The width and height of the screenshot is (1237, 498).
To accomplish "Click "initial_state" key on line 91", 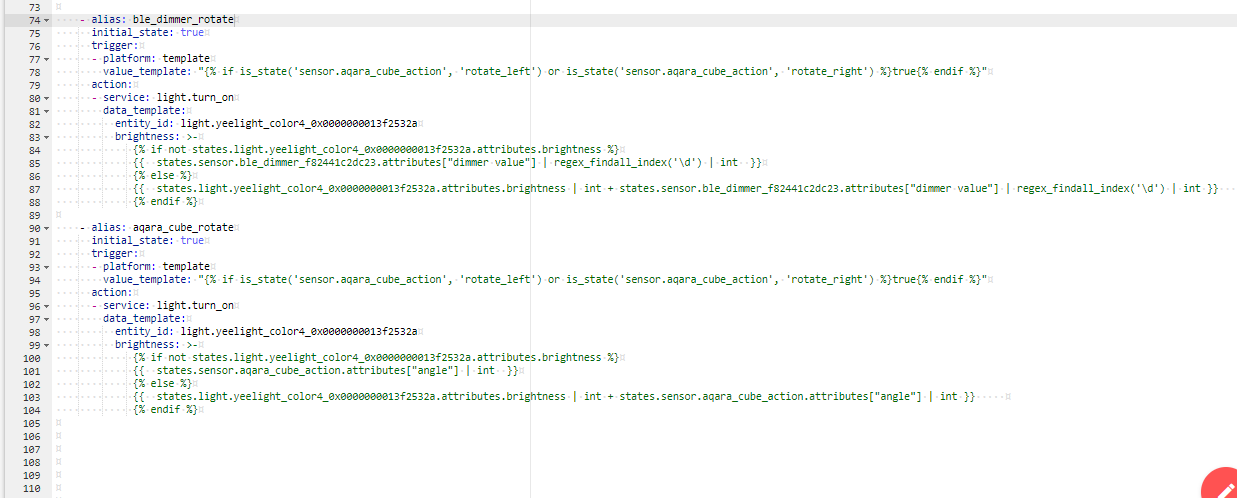I will pyautogui.click(x=131, y=241).
